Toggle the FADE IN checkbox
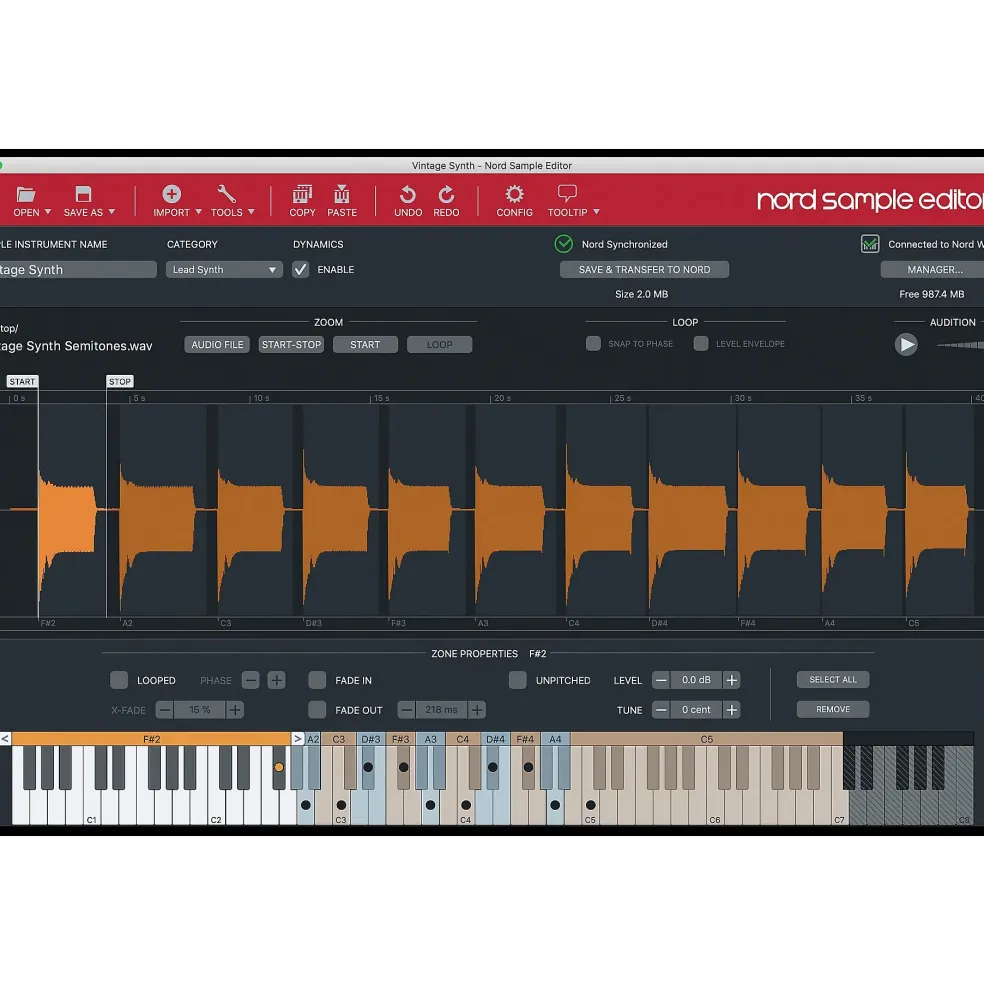 click(317, 680)
